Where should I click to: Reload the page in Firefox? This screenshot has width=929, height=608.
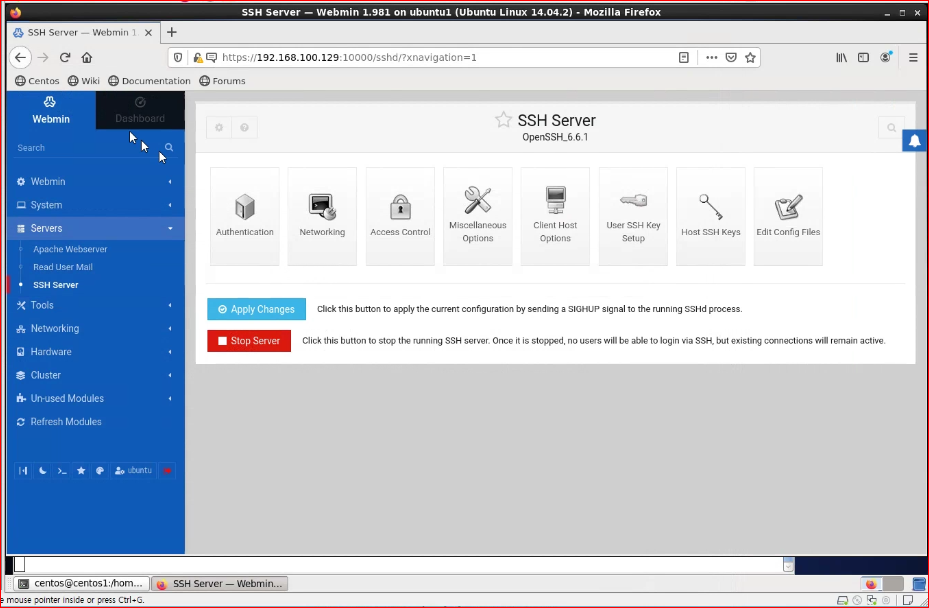[x=65, y=57]
